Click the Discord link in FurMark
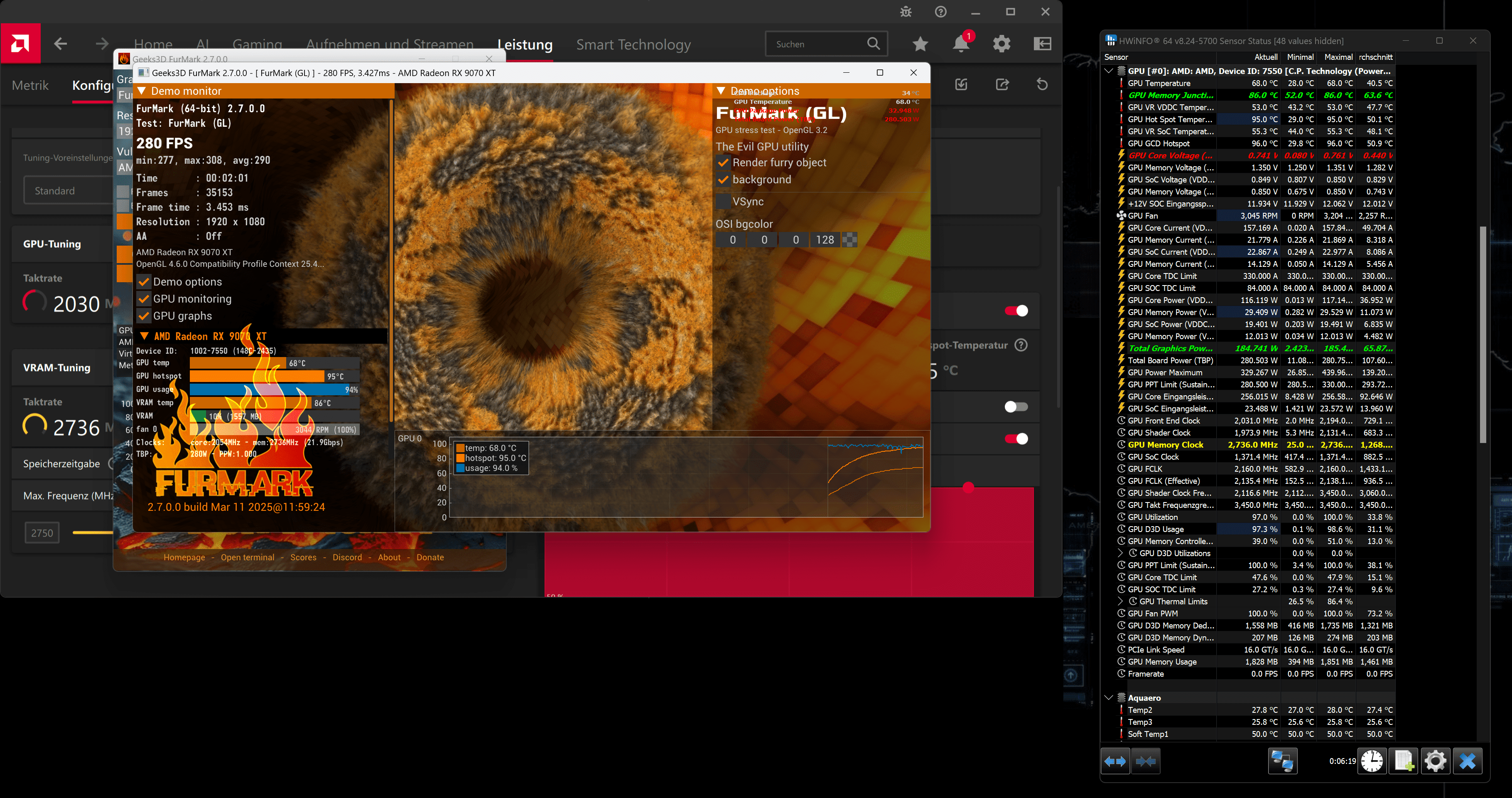 (x=347, y=557)
